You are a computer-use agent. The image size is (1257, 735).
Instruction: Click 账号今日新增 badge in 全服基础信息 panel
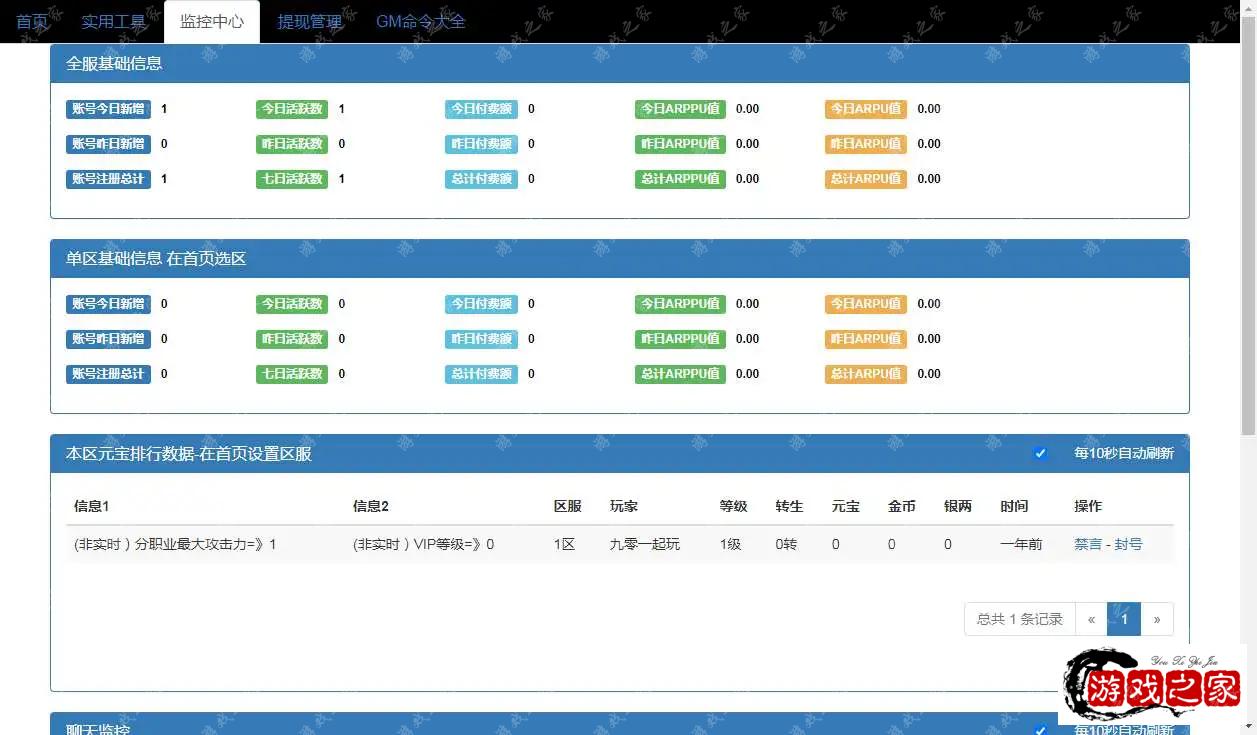108,109
